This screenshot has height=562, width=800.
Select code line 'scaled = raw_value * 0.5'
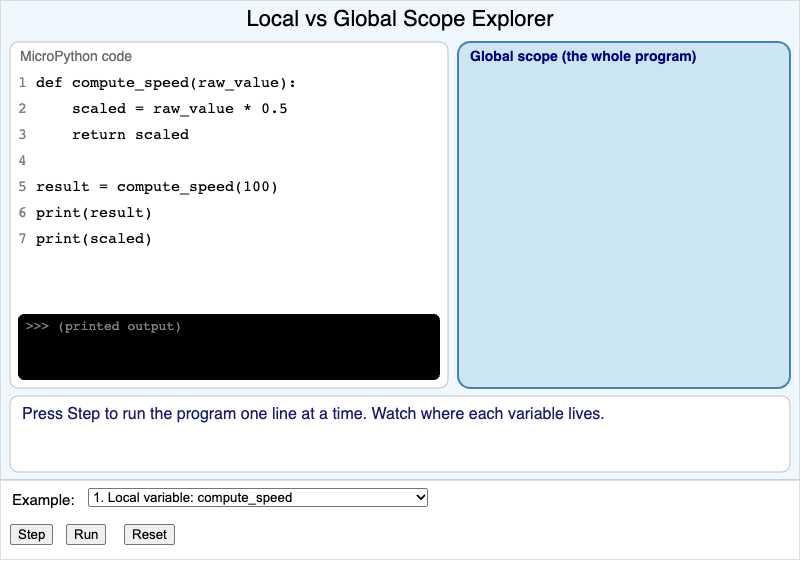tap(180, 109)
